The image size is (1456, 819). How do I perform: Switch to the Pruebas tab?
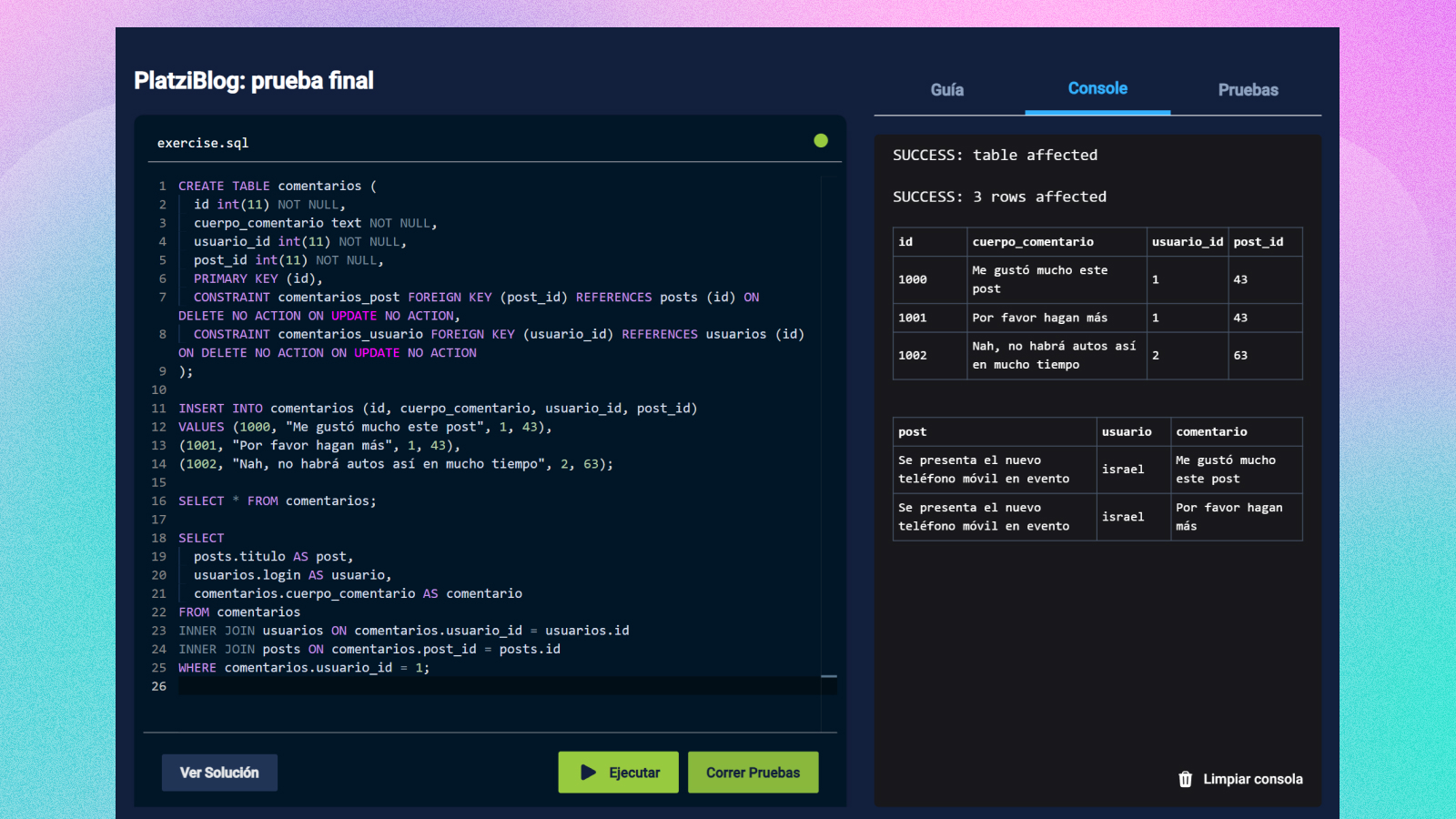[1248, 90]
